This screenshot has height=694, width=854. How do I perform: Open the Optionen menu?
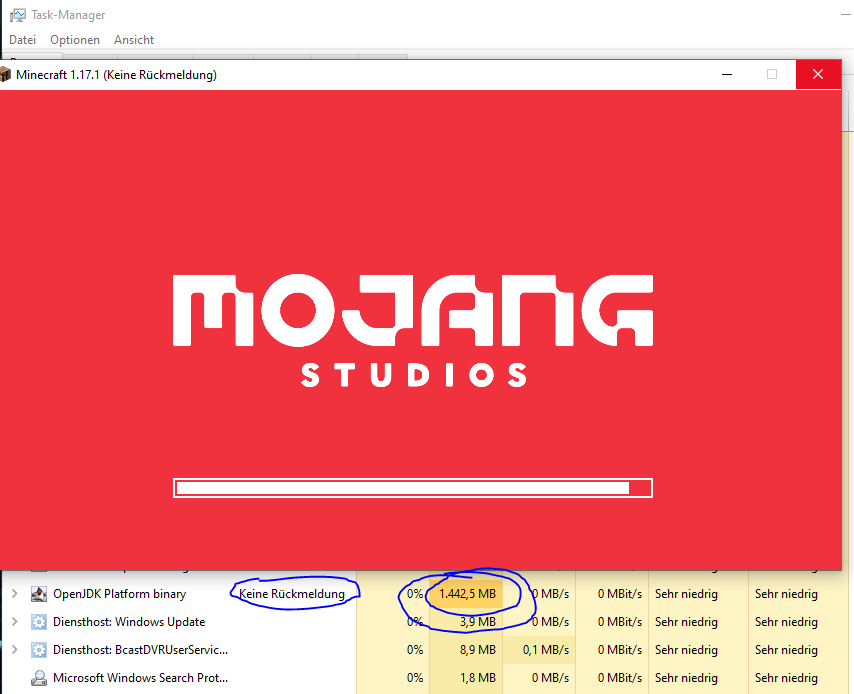75,40
